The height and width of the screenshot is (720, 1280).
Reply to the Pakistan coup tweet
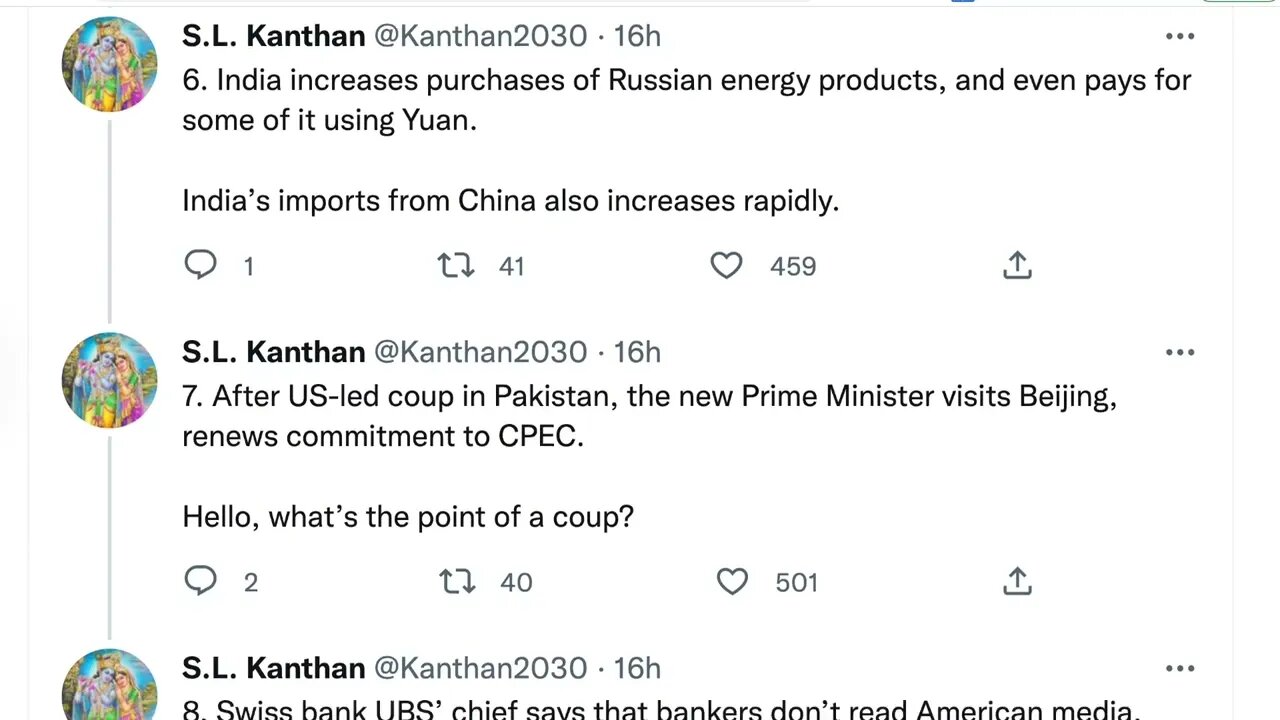tap(201, 581)
